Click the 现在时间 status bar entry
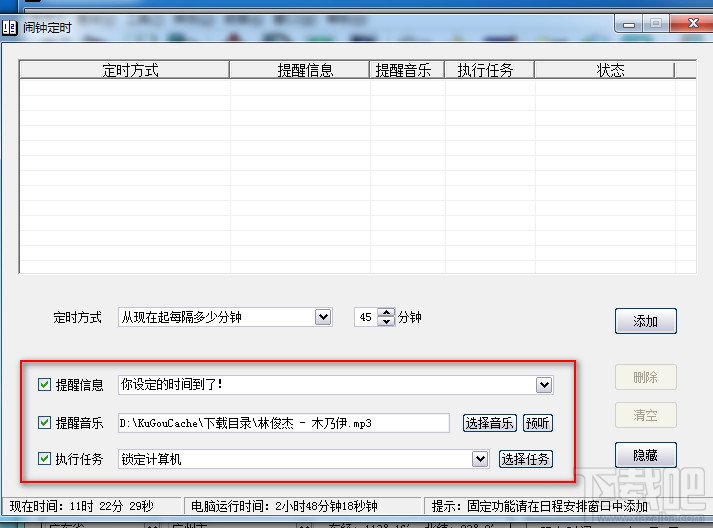 pos(91,506)
